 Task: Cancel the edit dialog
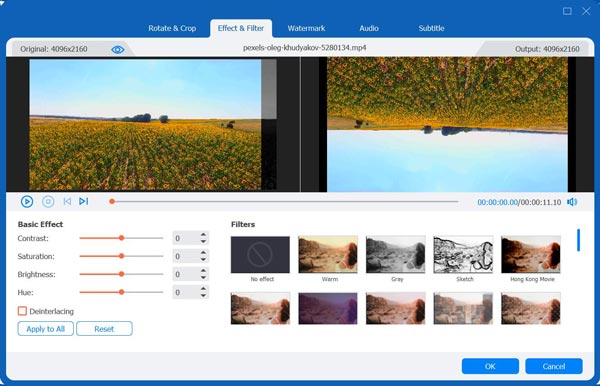pos(554,366)
